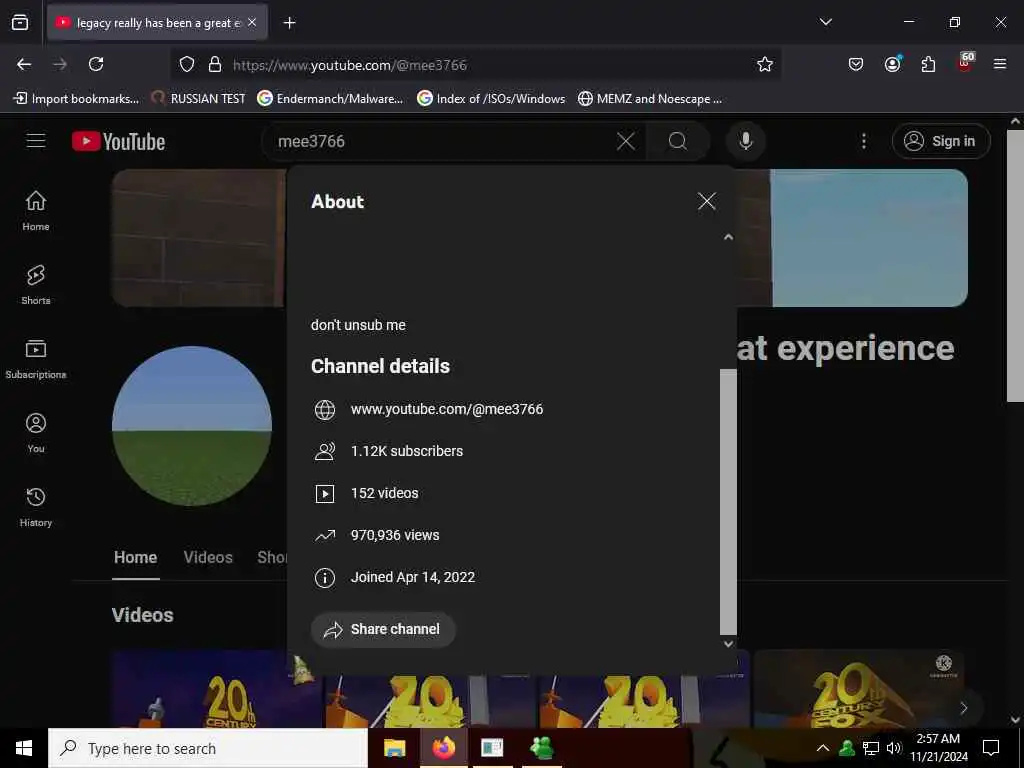Open the YouTube guide hamburger menu

pyautogui.click(x=36, y=141)
